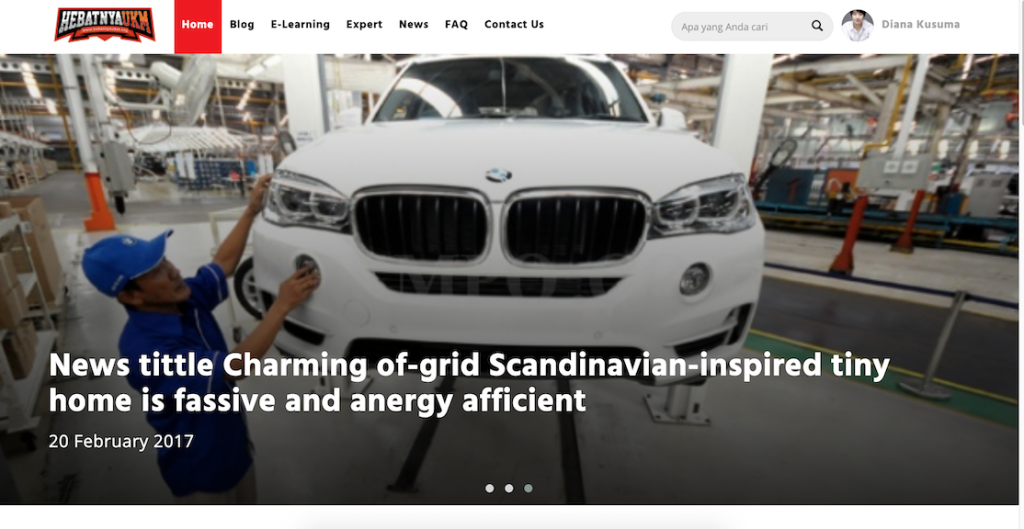
Task: Select the second carousel dot
Action: 509,488
